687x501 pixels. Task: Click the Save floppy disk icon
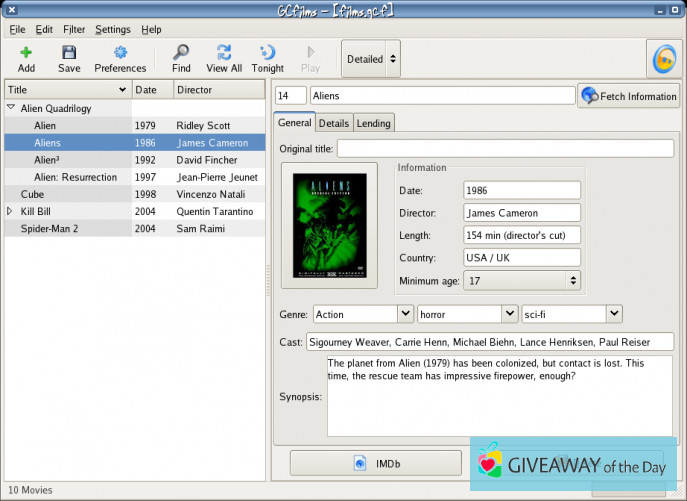point(69,53)
